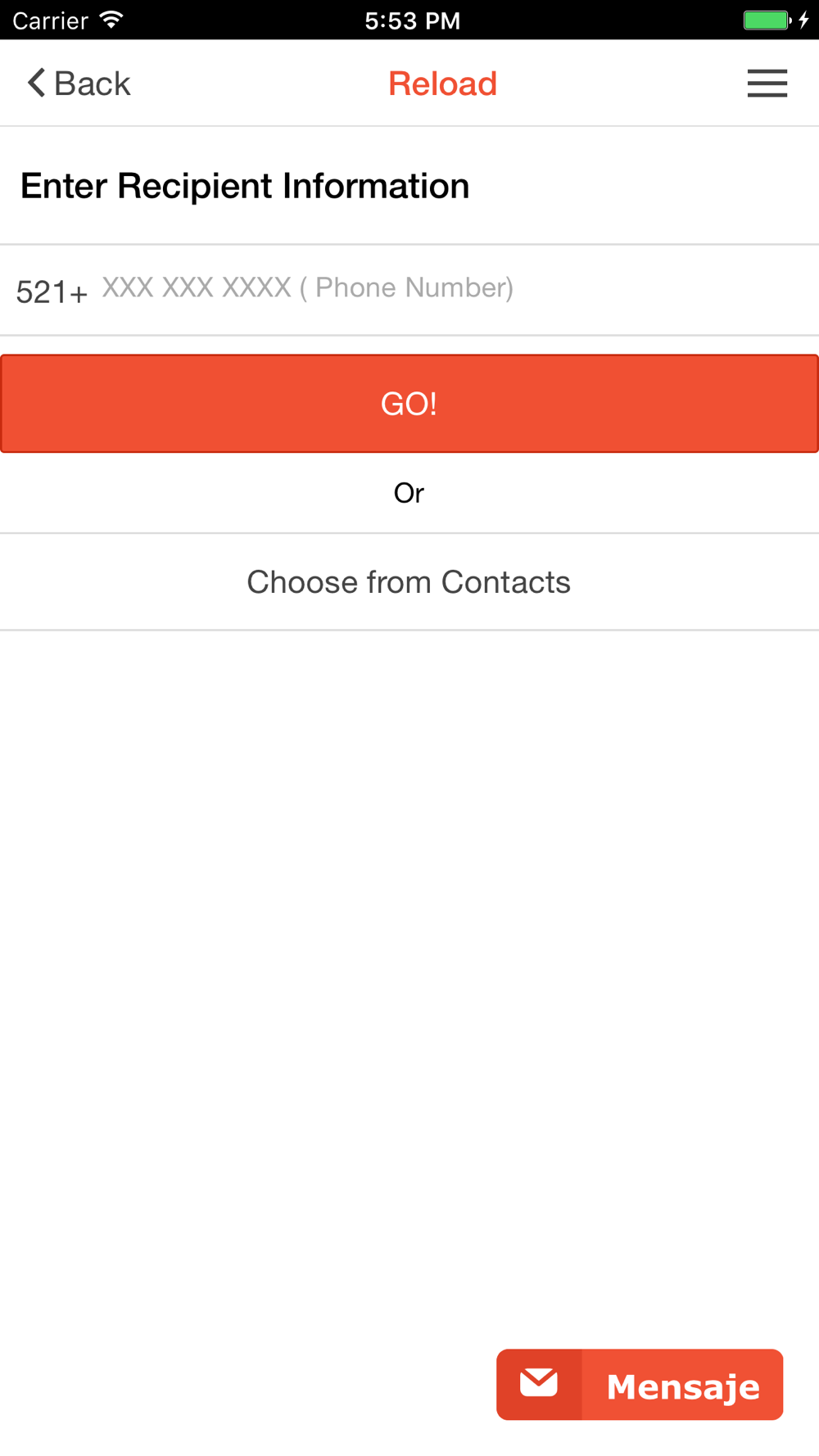Viewport: 819px width, 1456px height.
Task: Tap the charging bolt icon
Action: click(804, 20)
